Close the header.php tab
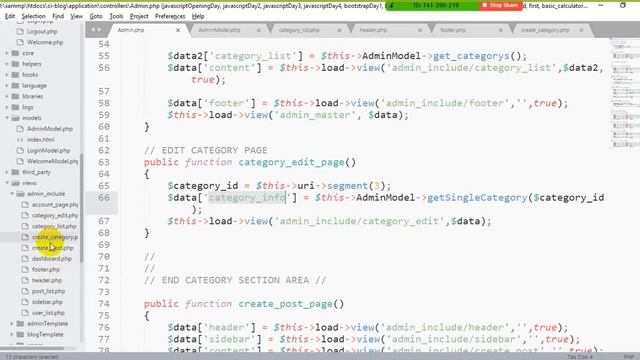This screenshot has height=360, width=640. point(420,30)
